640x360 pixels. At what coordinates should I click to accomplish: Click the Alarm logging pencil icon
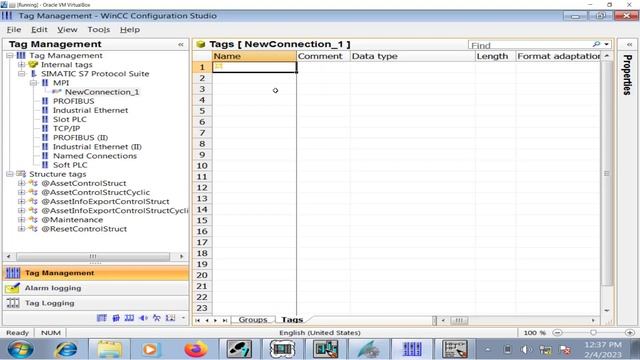click(13, 288)
